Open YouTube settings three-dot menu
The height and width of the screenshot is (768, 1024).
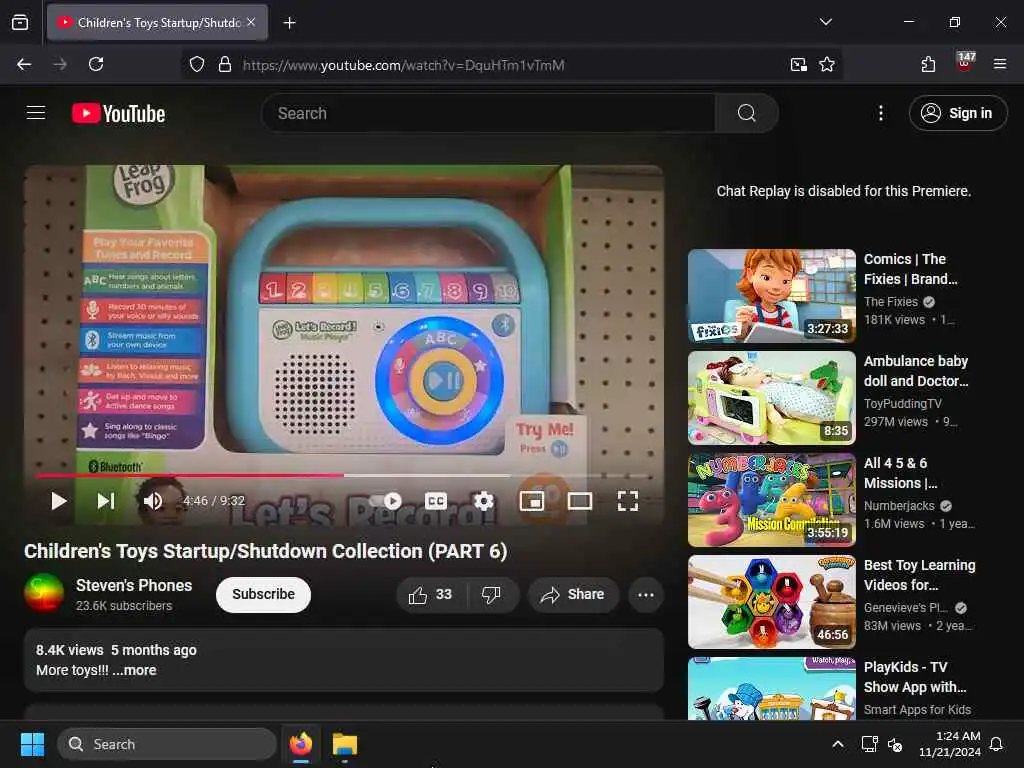click(880, 113)
